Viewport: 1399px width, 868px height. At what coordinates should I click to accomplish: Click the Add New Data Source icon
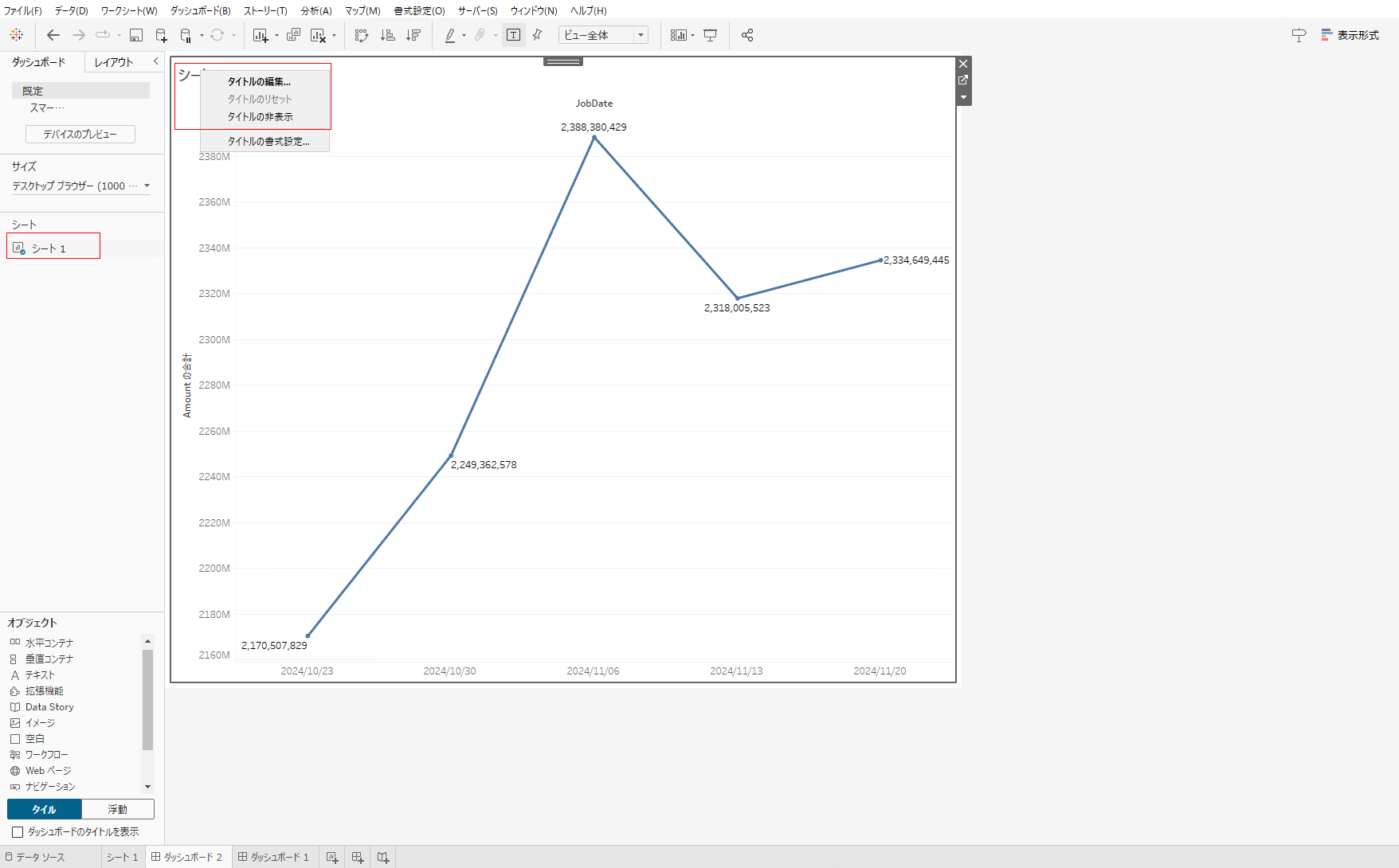(161, 35)
